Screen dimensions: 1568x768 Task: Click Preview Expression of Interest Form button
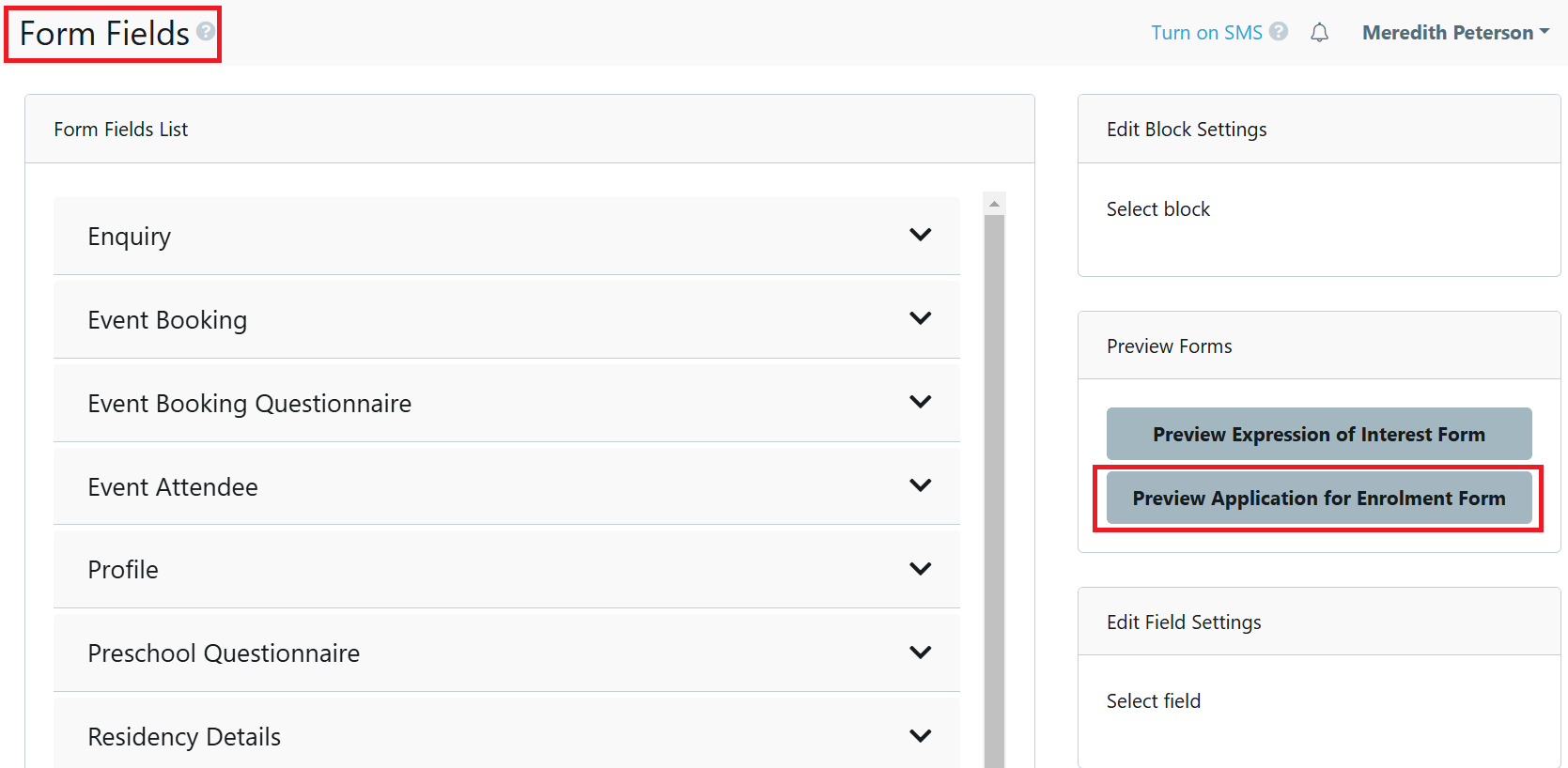[1318, 434]
